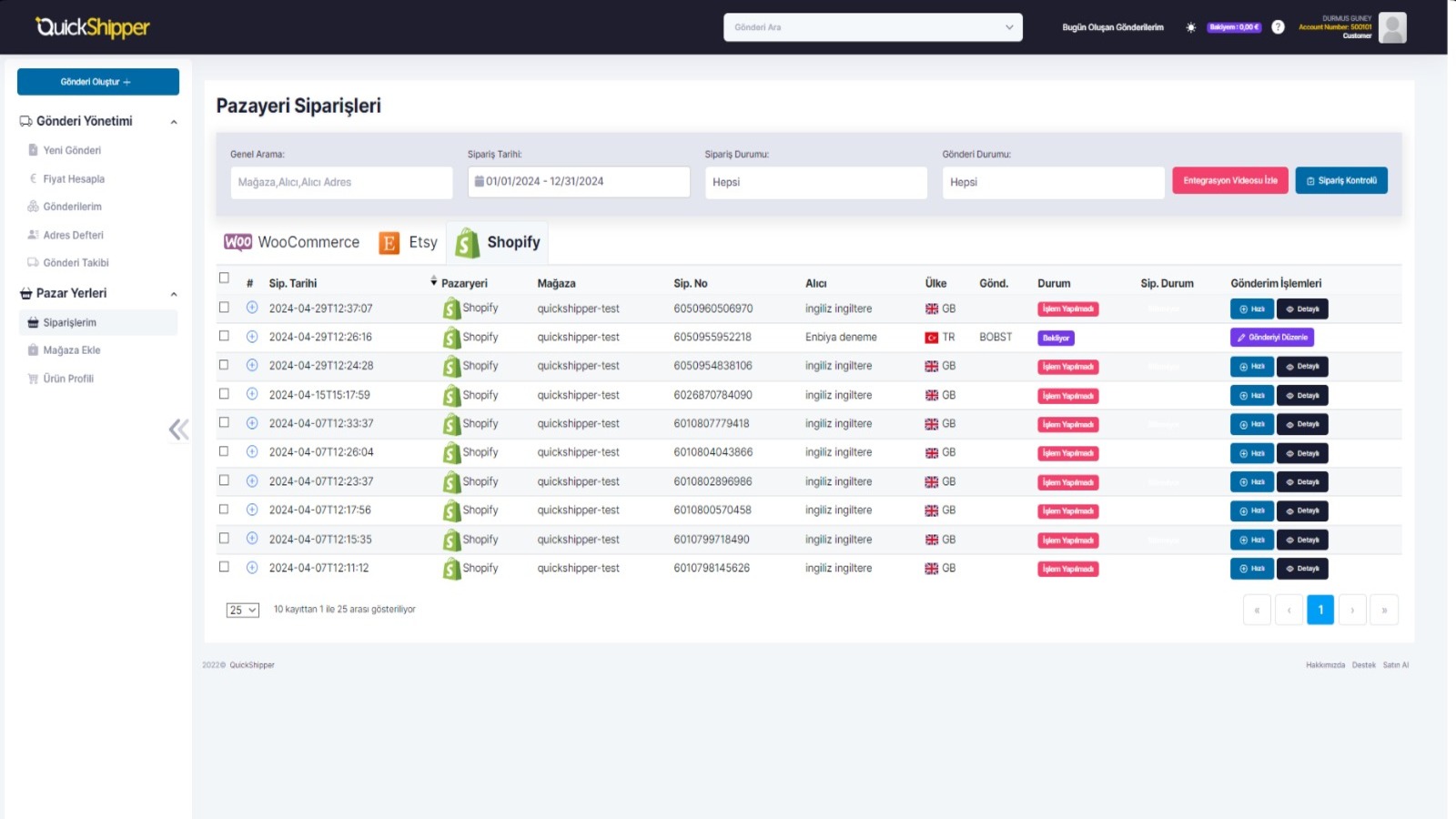Screen dimensions: 1456x819
Task: Check the order 2024-04-29T12:24:28 checkbox
Action: tap(224, 365)
